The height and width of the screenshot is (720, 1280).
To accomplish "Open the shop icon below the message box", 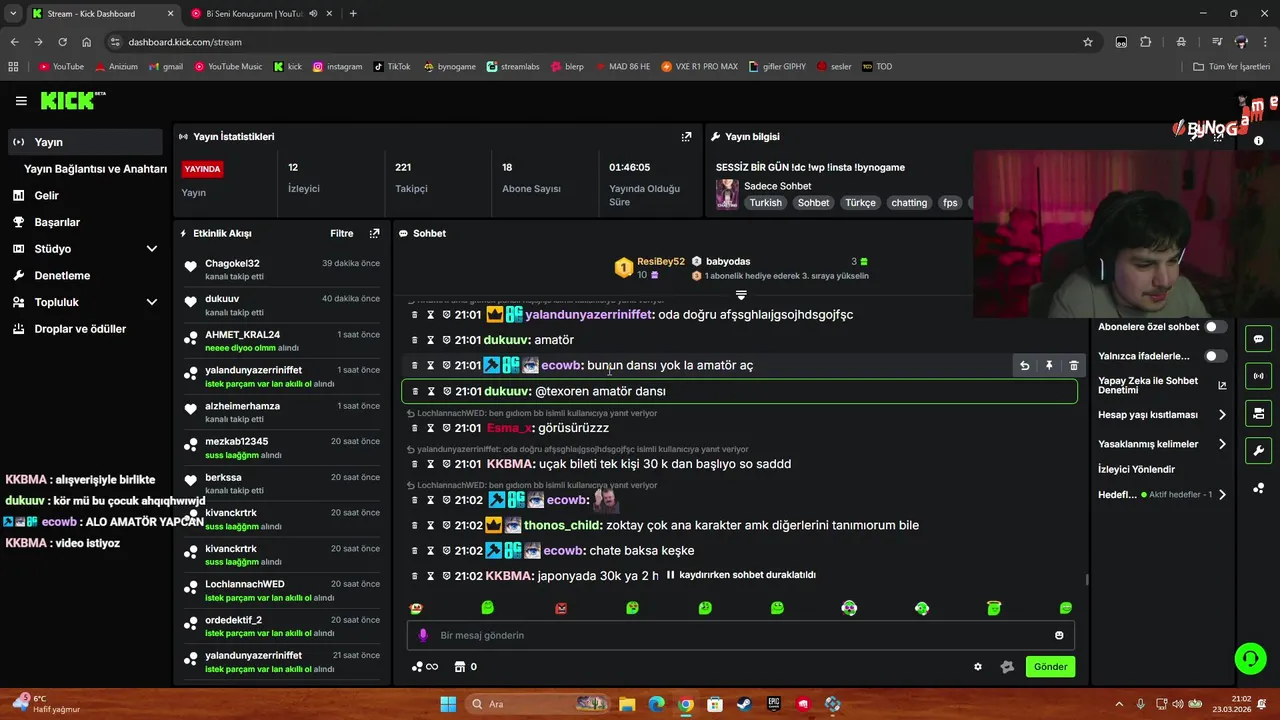I will (x=459, y=667).
